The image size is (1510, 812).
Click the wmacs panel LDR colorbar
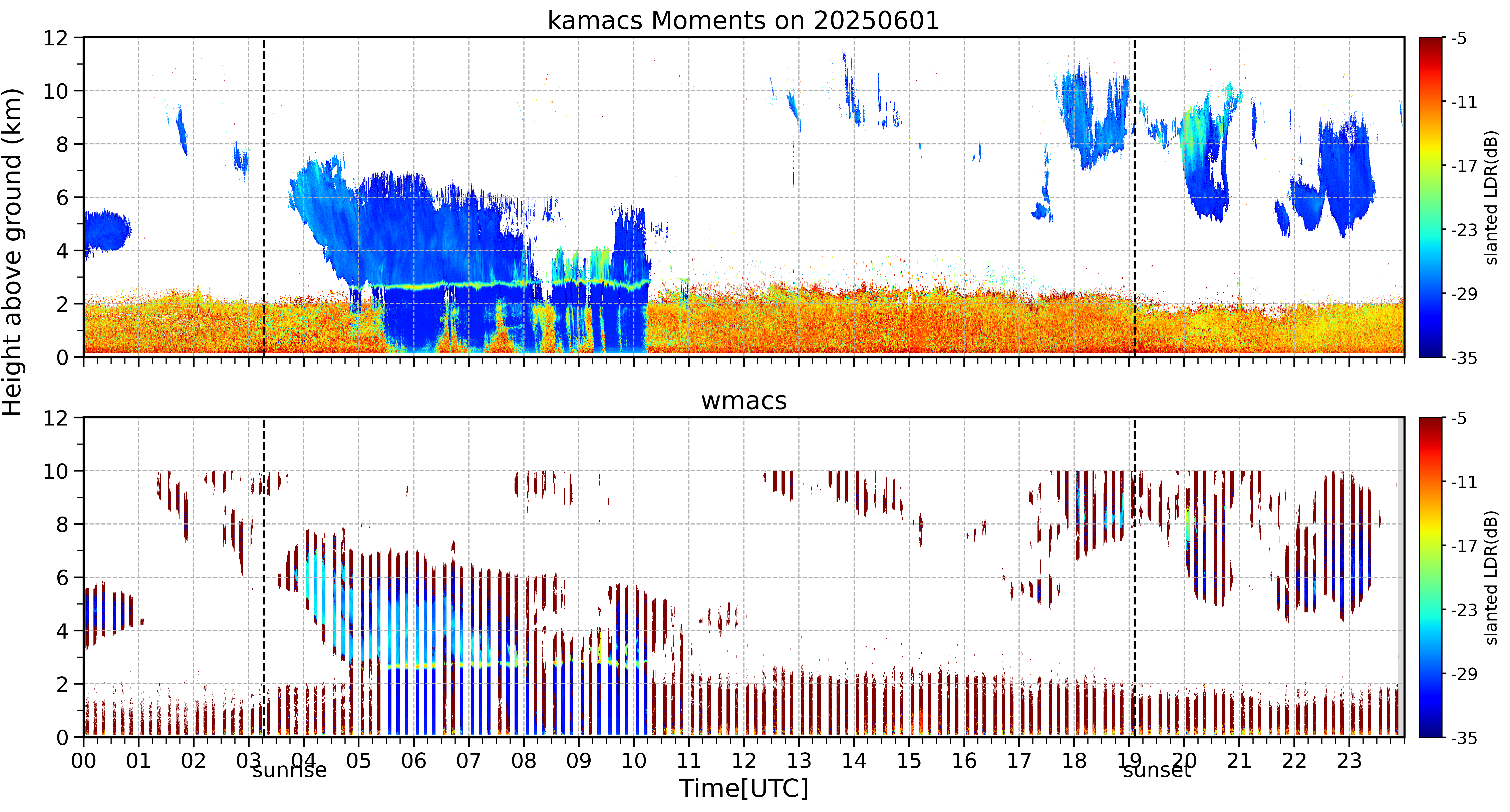(x=1431, y=577)
